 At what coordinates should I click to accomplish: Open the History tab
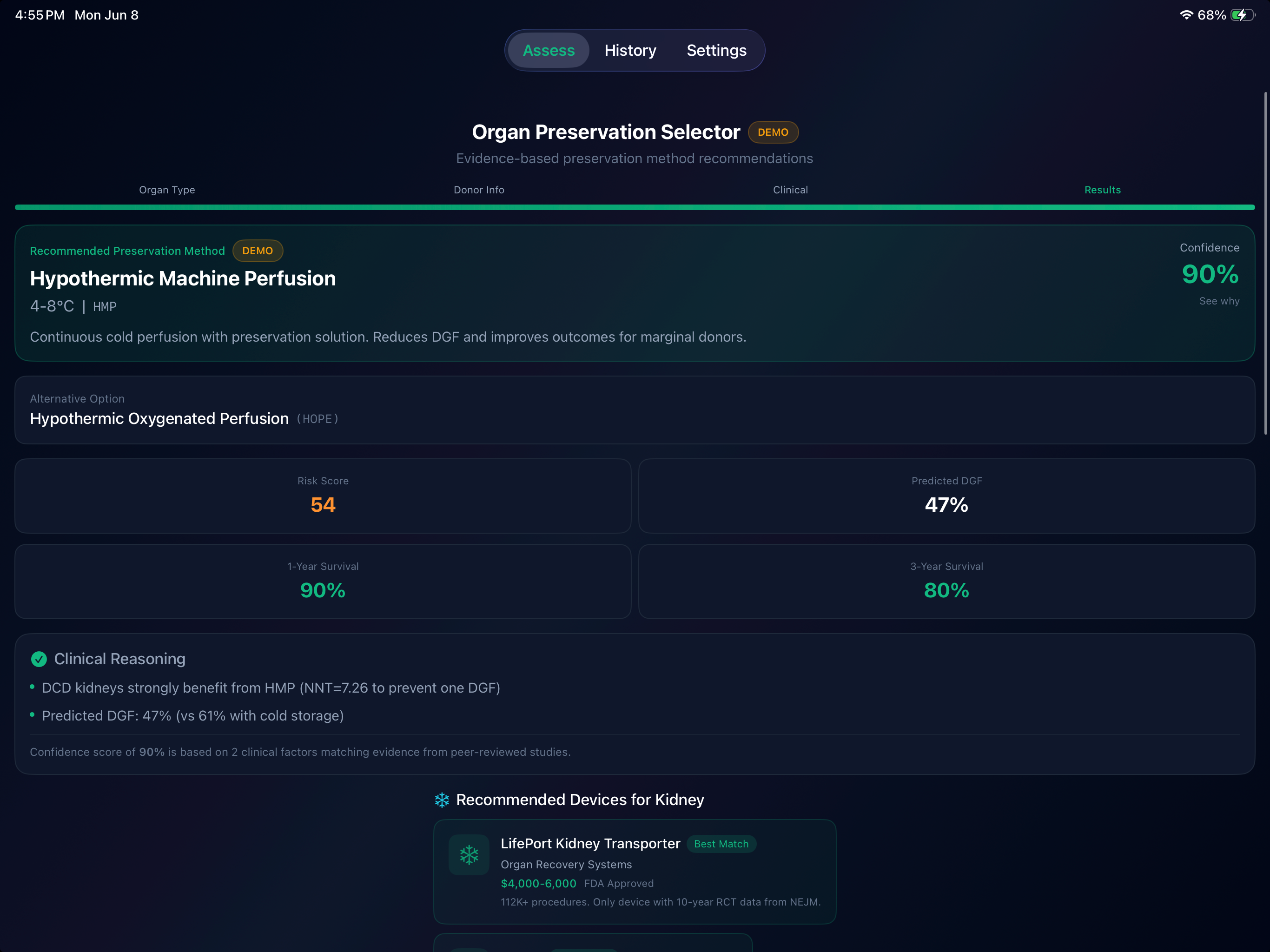pos(630,51)
